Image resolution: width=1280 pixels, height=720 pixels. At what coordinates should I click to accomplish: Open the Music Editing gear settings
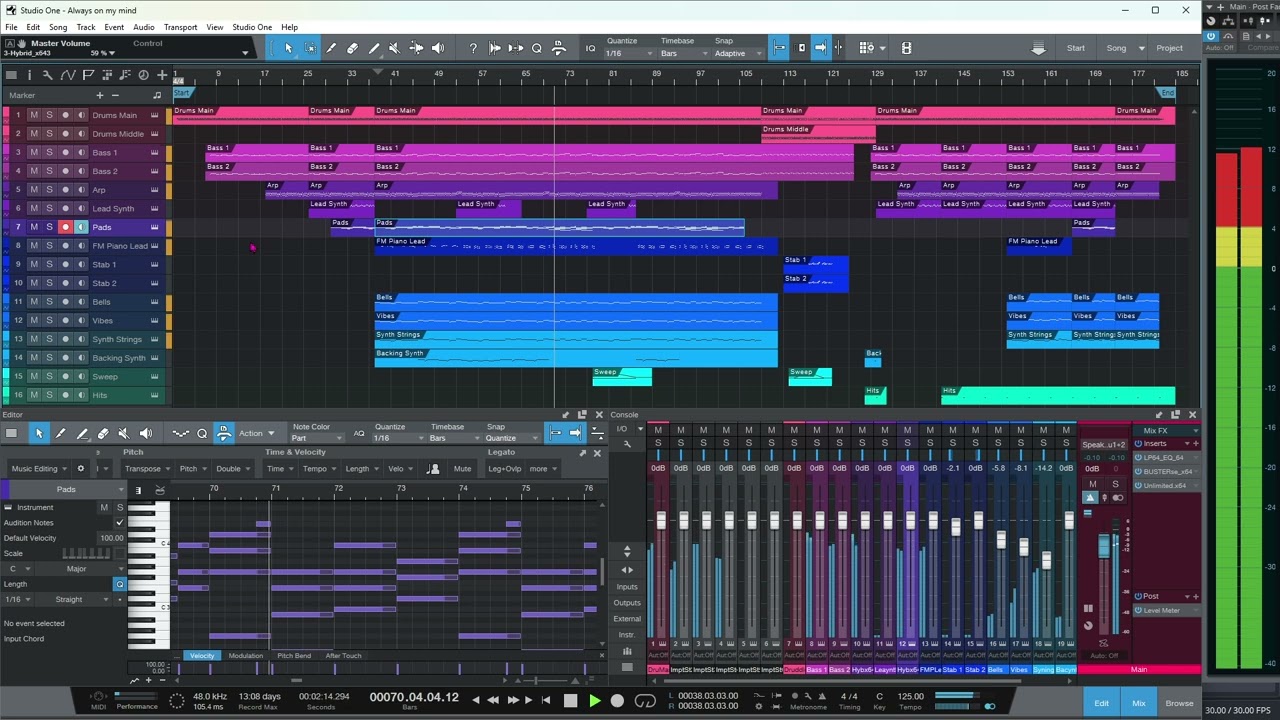[81, 469]
